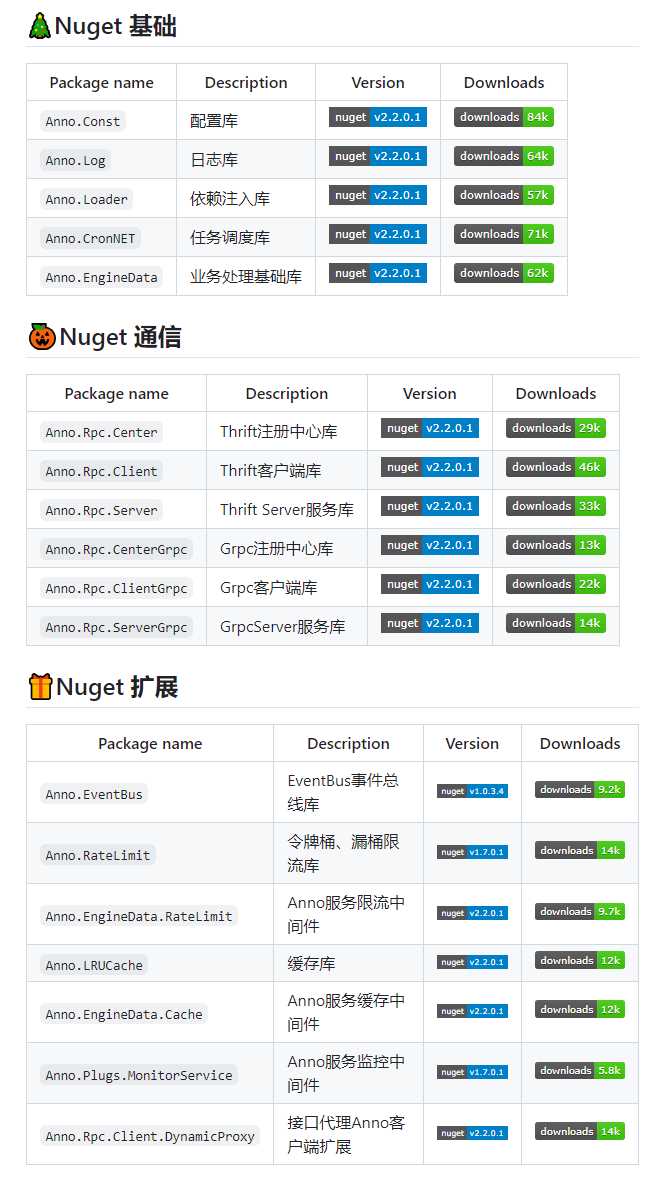Open the Anno.EventBus nuget v1.0.3.4 badge

[x=472, y=791]
